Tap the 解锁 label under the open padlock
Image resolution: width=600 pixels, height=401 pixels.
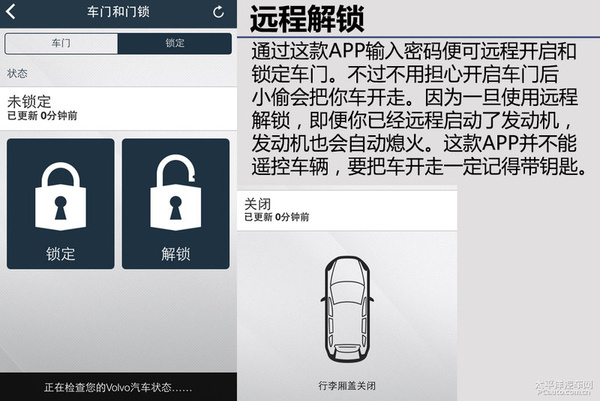(176, 254)
